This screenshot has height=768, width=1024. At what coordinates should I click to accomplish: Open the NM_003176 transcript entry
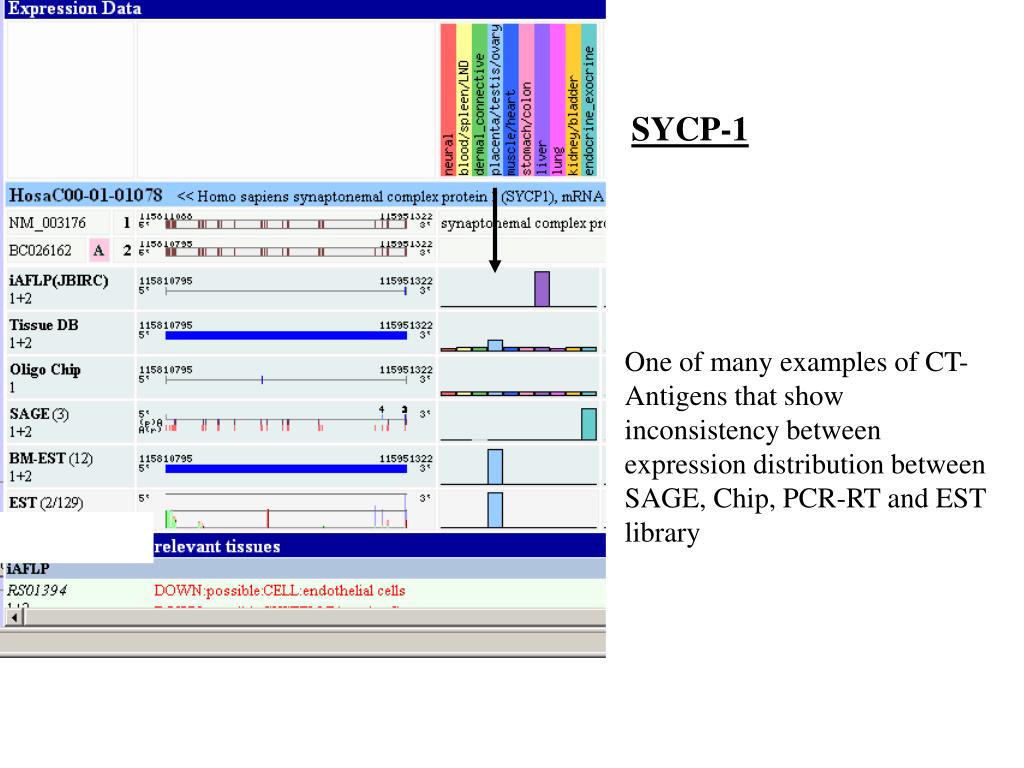[47, 223]
